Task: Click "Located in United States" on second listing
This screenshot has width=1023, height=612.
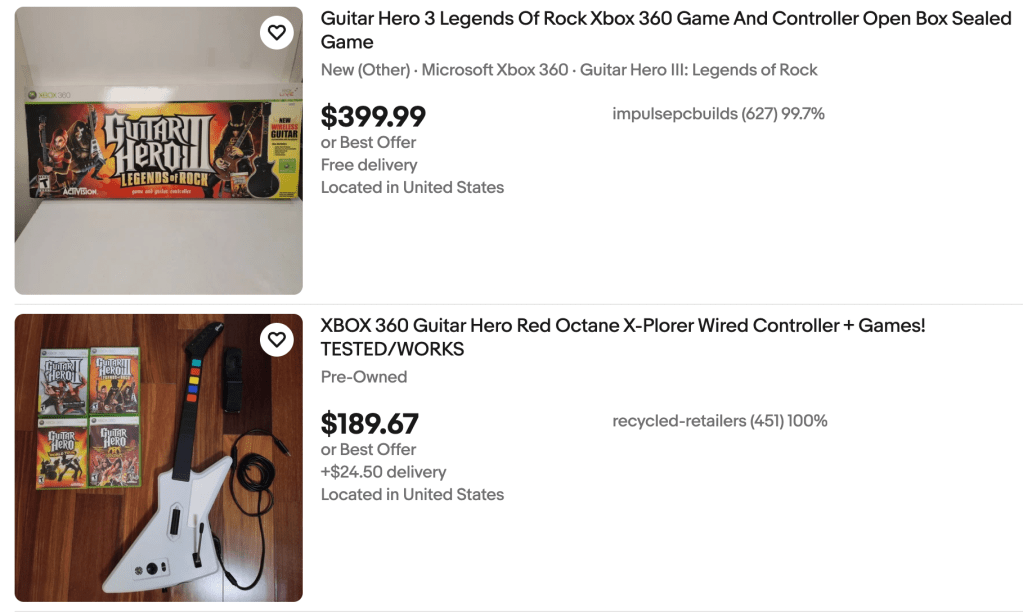Action: [x=412, y=494]
